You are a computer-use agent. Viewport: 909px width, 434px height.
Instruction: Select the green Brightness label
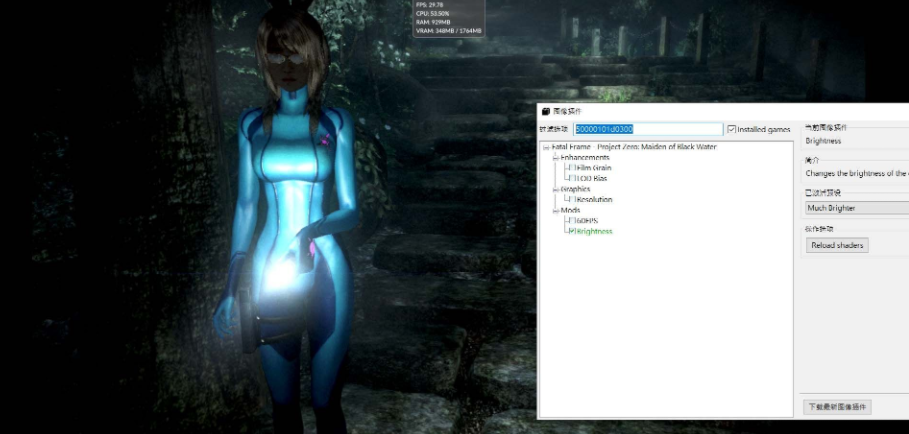pyautogui.click(x=594, y=231)
